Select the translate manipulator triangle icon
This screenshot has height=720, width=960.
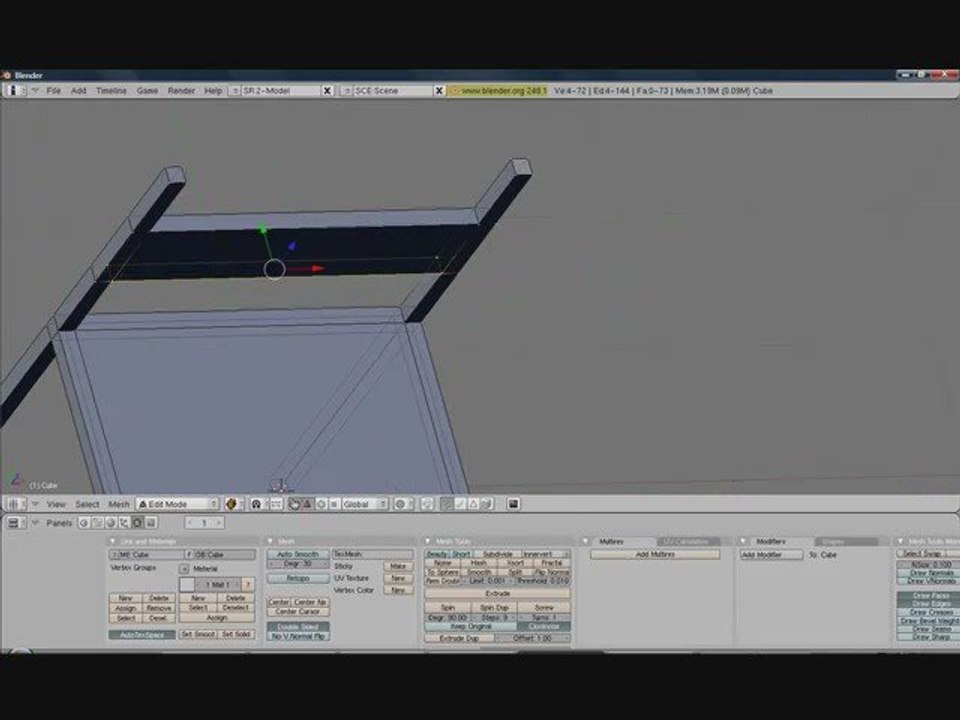tap(307, 504)
